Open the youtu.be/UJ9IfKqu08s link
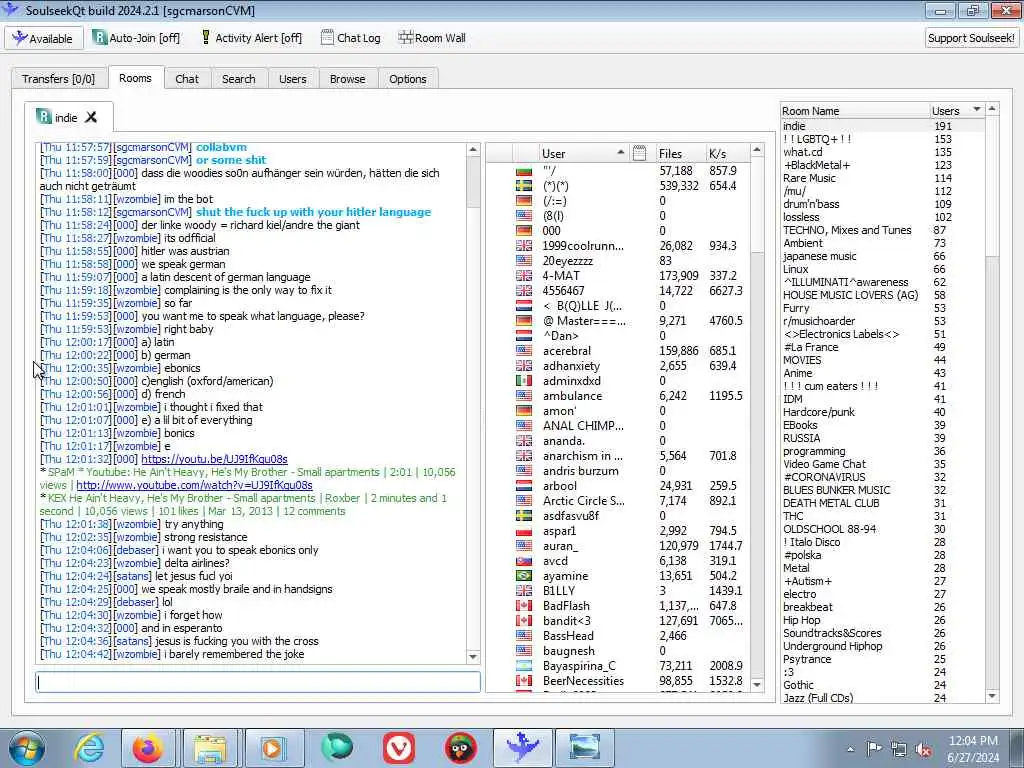This screenshot has width=1024, height=768. 214,459
